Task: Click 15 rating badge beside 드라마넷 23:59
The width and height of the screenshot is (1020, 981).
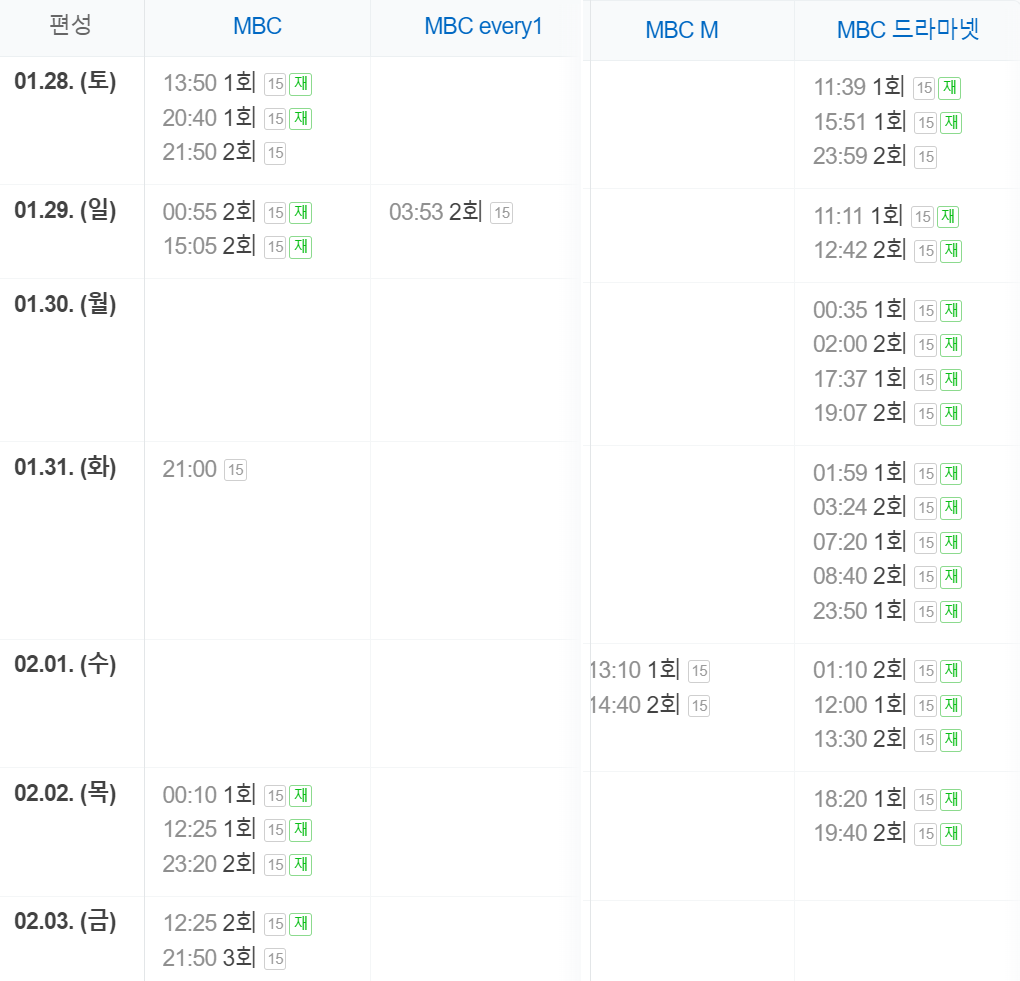Action: click(x=926, y=157)
